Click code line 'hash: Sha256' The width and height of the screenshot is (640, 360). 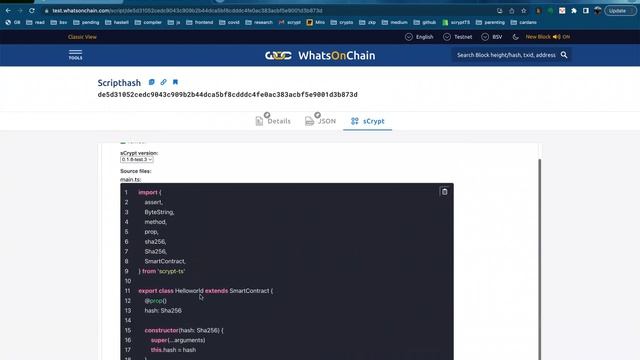pyautogui.click(x=163, y=311)
